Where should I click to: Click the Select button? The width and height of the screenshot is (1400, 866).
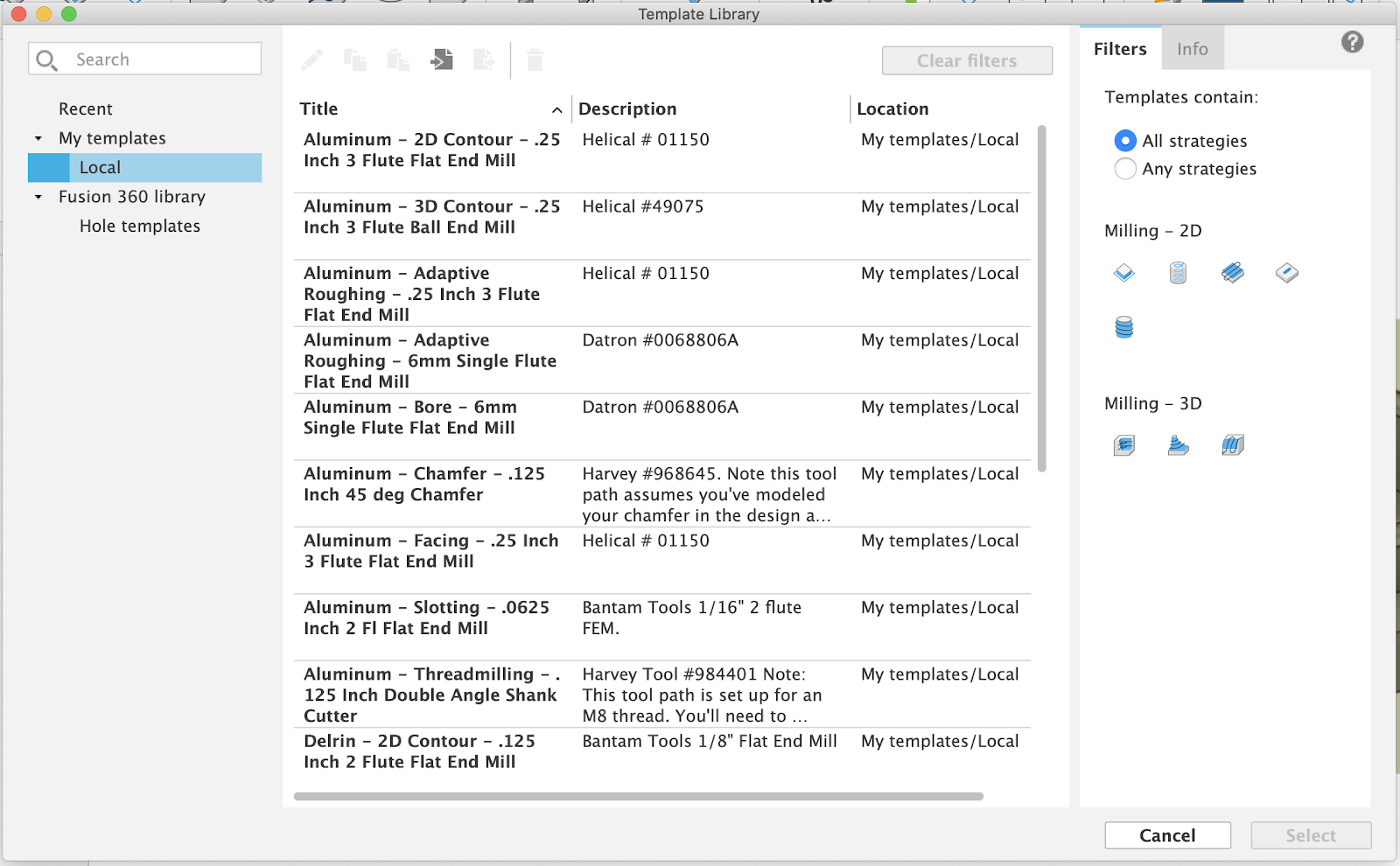[x=1311, y=835]
